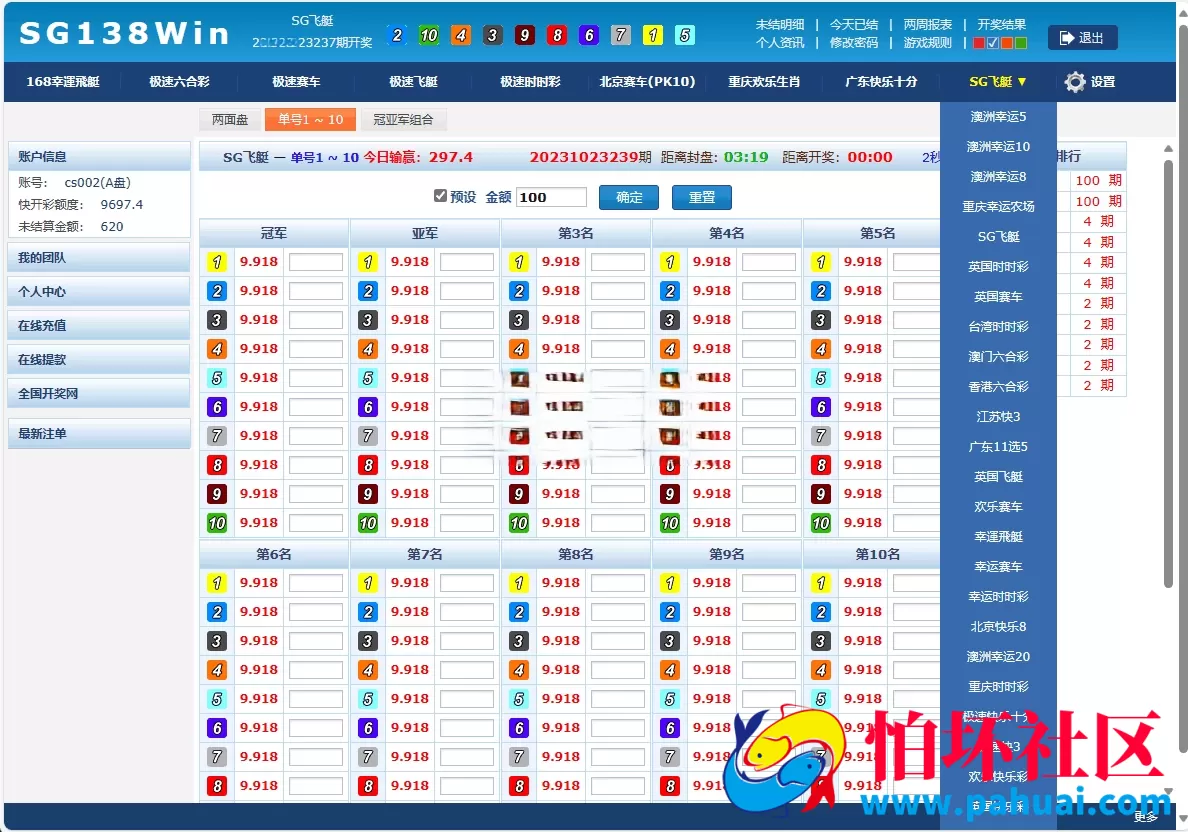
Task: Select number 10 icon in 第4名 column
Action: pyautogui.click(x=669, y=523)
